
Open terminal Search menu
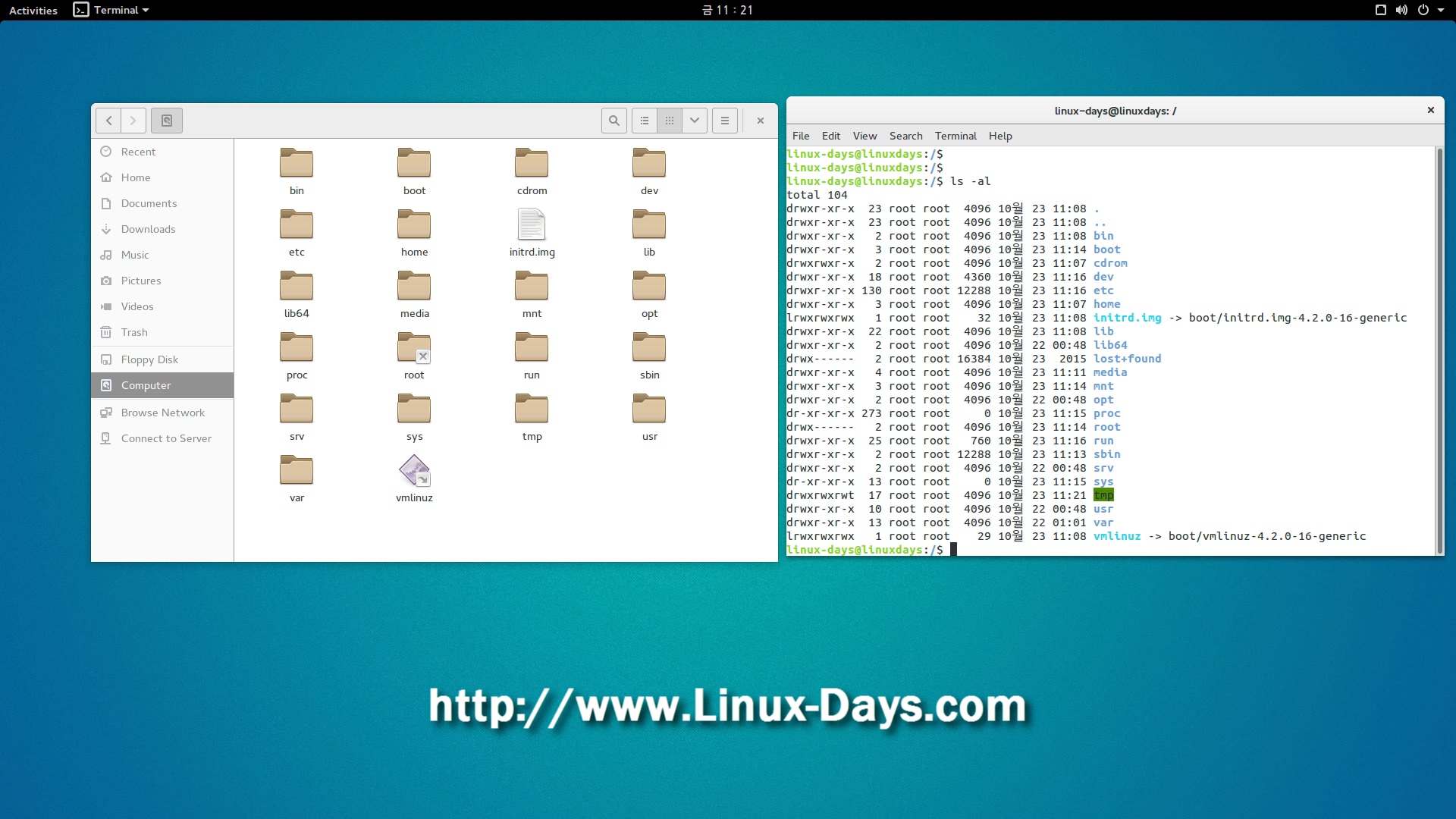pos(905,136)
